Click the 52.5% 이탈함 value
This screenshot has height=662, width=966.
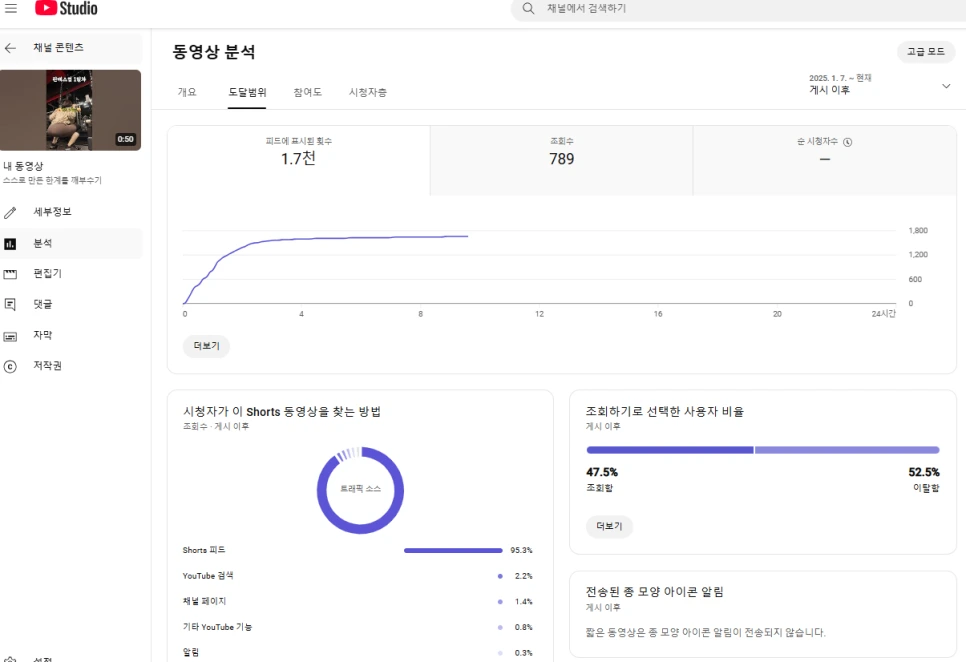[x=923, y=472]
